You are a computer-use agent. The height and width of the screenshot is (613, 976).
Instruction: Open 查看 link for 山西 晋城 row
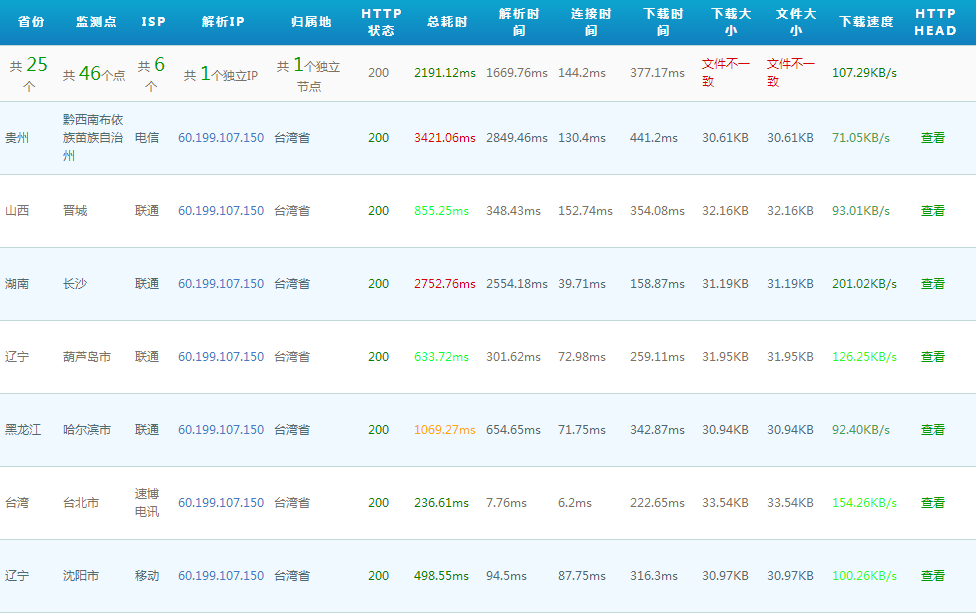(932, 210)
